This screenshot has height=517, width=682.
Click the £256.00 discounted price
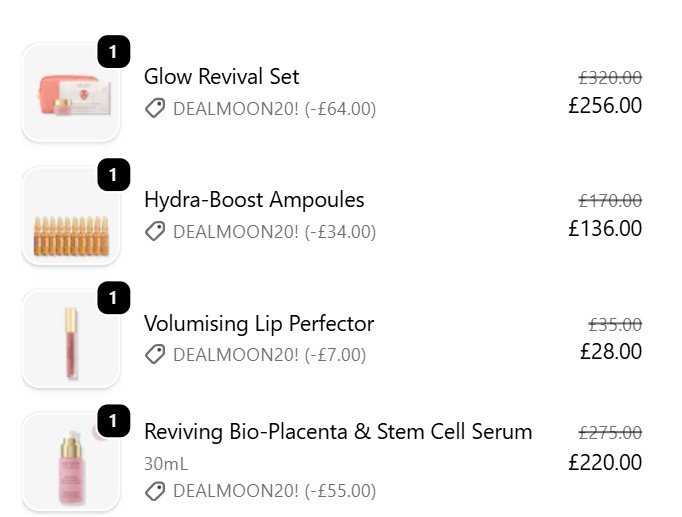click(x=605, y=105)
